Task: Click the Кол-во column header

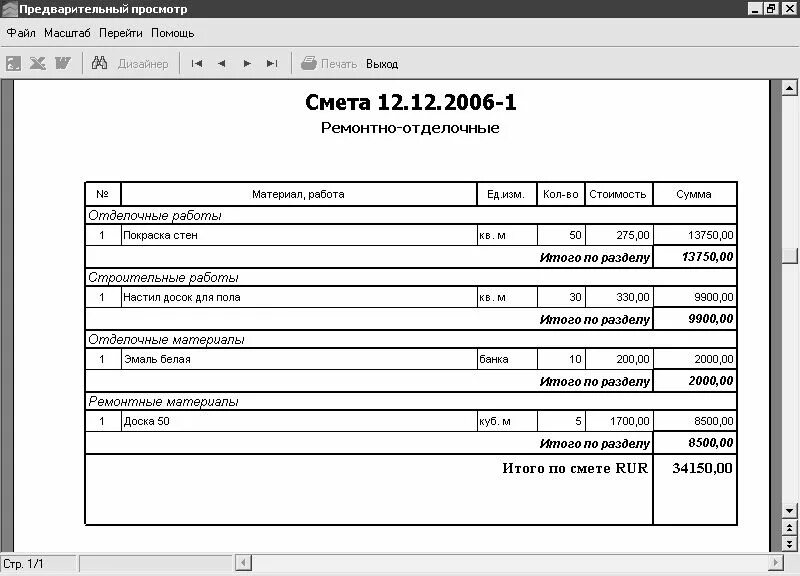Action: pyautogui.click(x=561, y=194)
